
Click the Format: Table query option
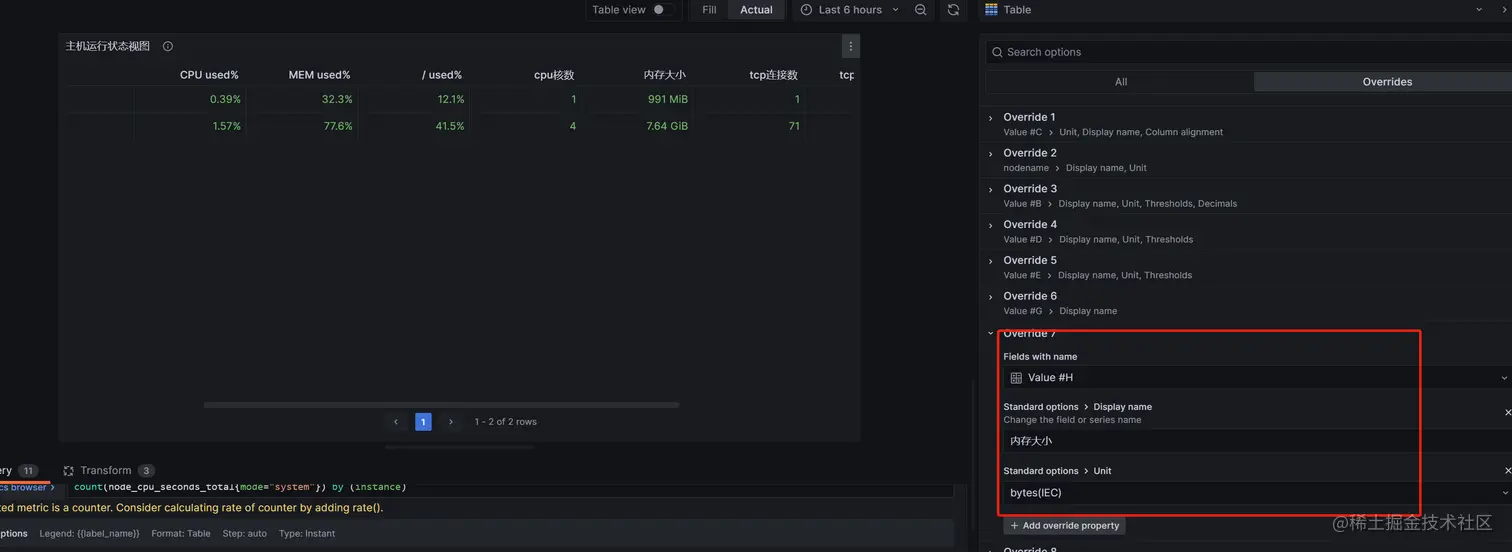pos(181,534)
